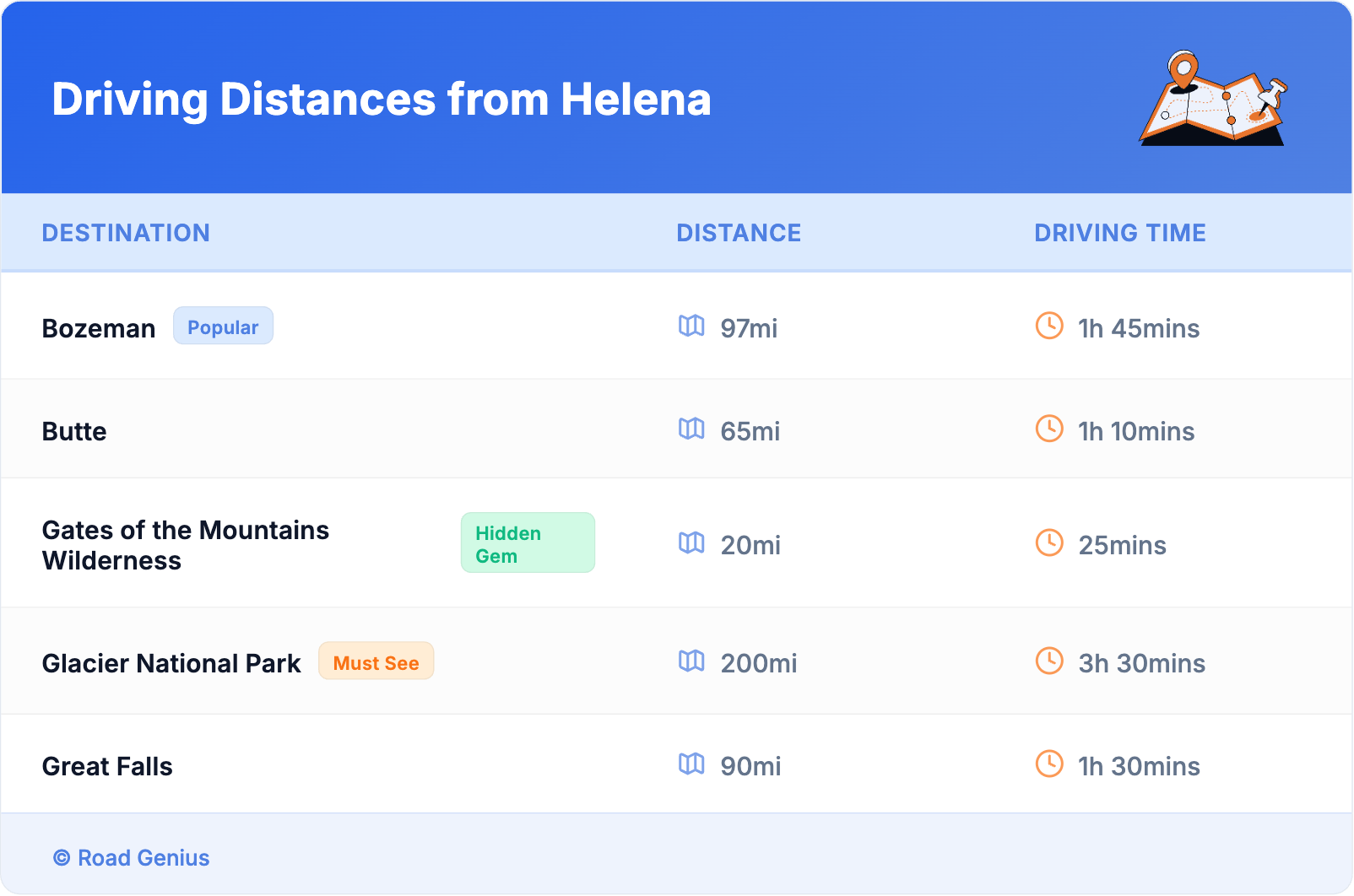This screenshot has height=896, width=1354.
Task: Click the map icon next to 200mi
Action: [x=691, y=661]
